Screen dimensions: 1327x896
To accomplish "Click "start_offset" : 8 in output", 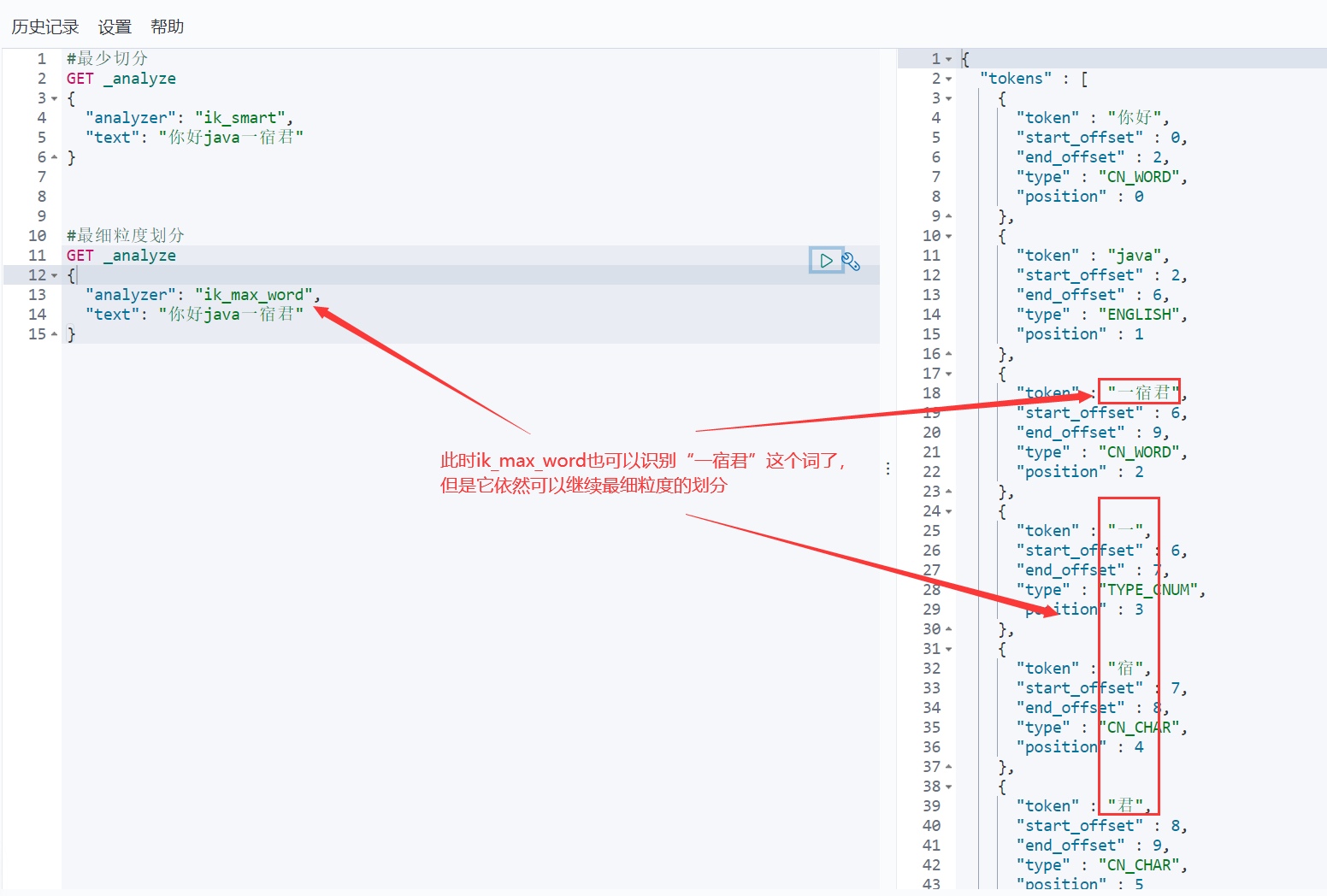I will 1099,826.
